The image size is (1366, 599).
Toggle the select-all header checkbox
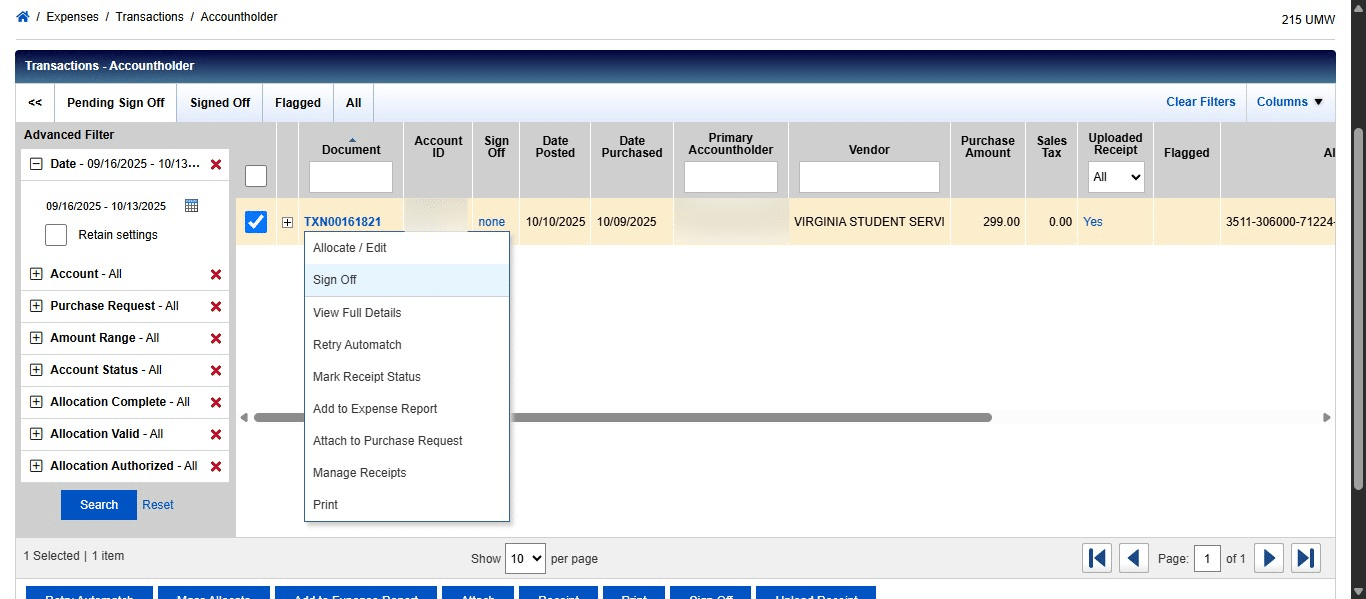coord(256,177)
